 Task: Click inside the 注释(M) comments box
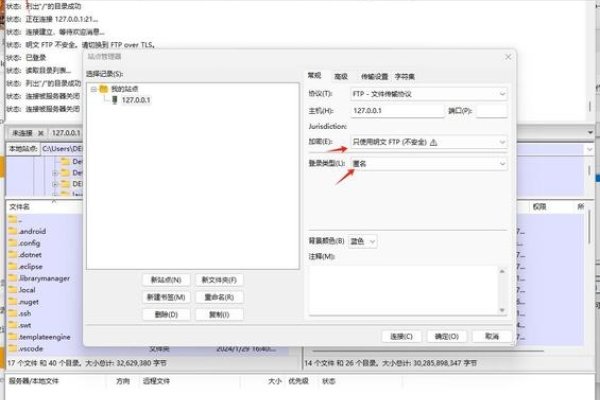click(x=403, y=290)
